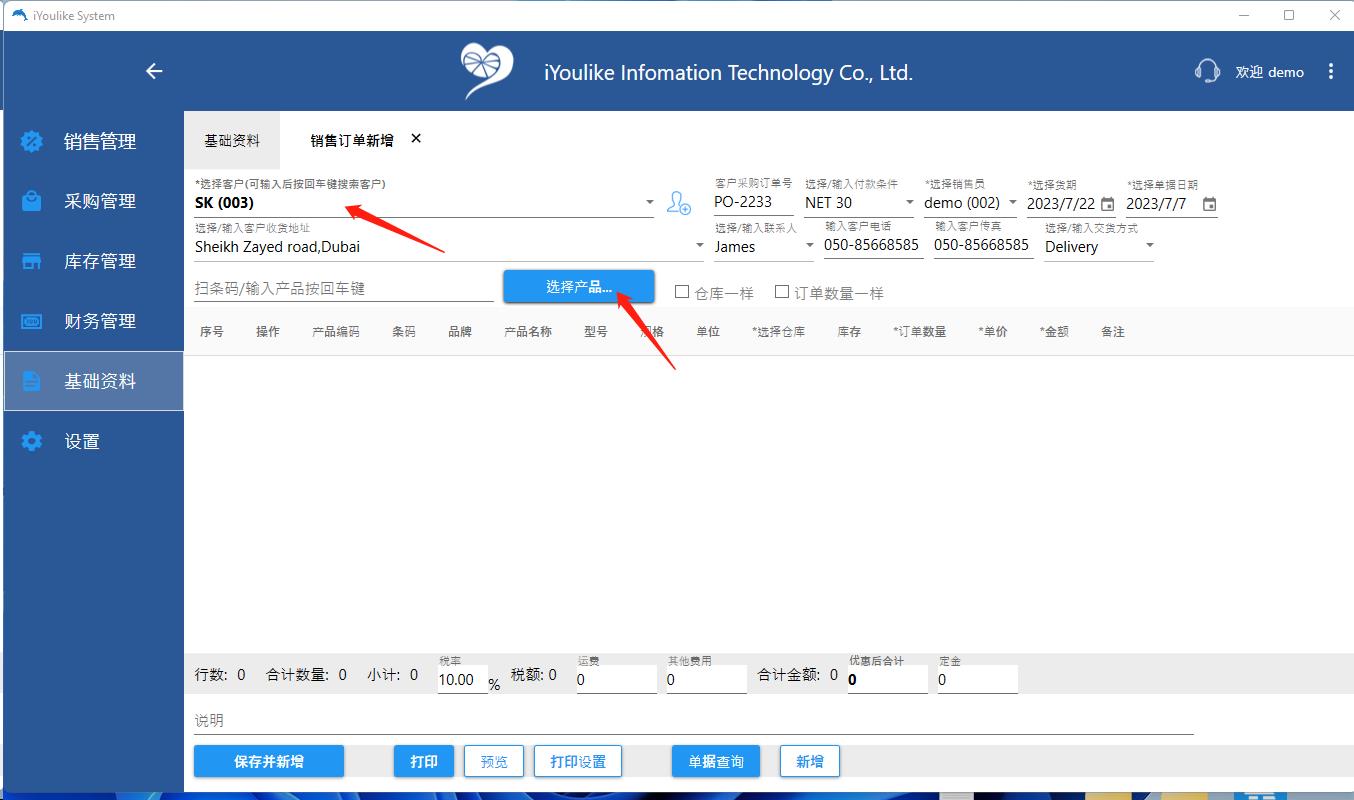Screen dimensions: 1354x800
Task: Click the back arrow in header
Action: point(154,71)
